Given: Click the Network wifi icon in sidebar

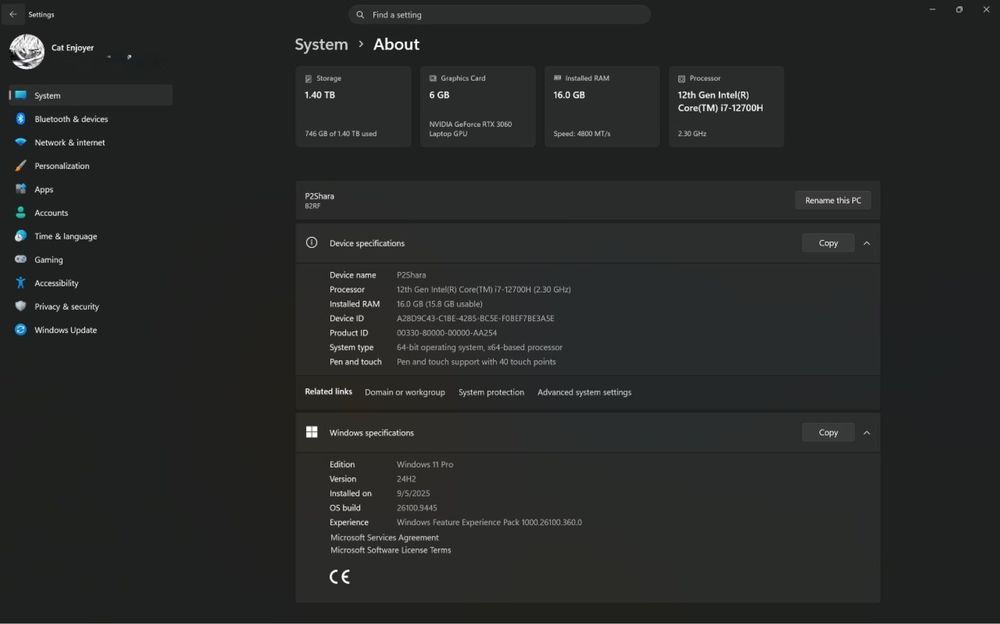Looking at the screenshot, I should (21, 142).
